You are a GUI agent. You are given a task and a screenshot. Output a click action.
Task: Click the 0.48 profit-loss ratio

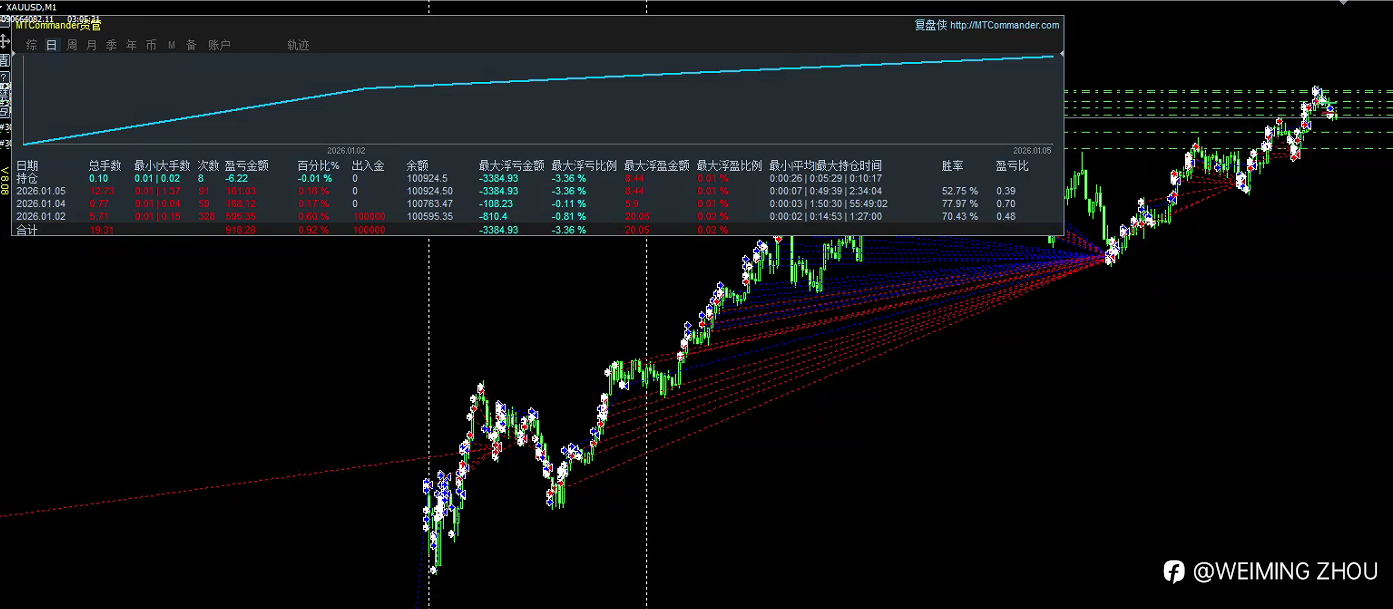[x=1006, y=217]
